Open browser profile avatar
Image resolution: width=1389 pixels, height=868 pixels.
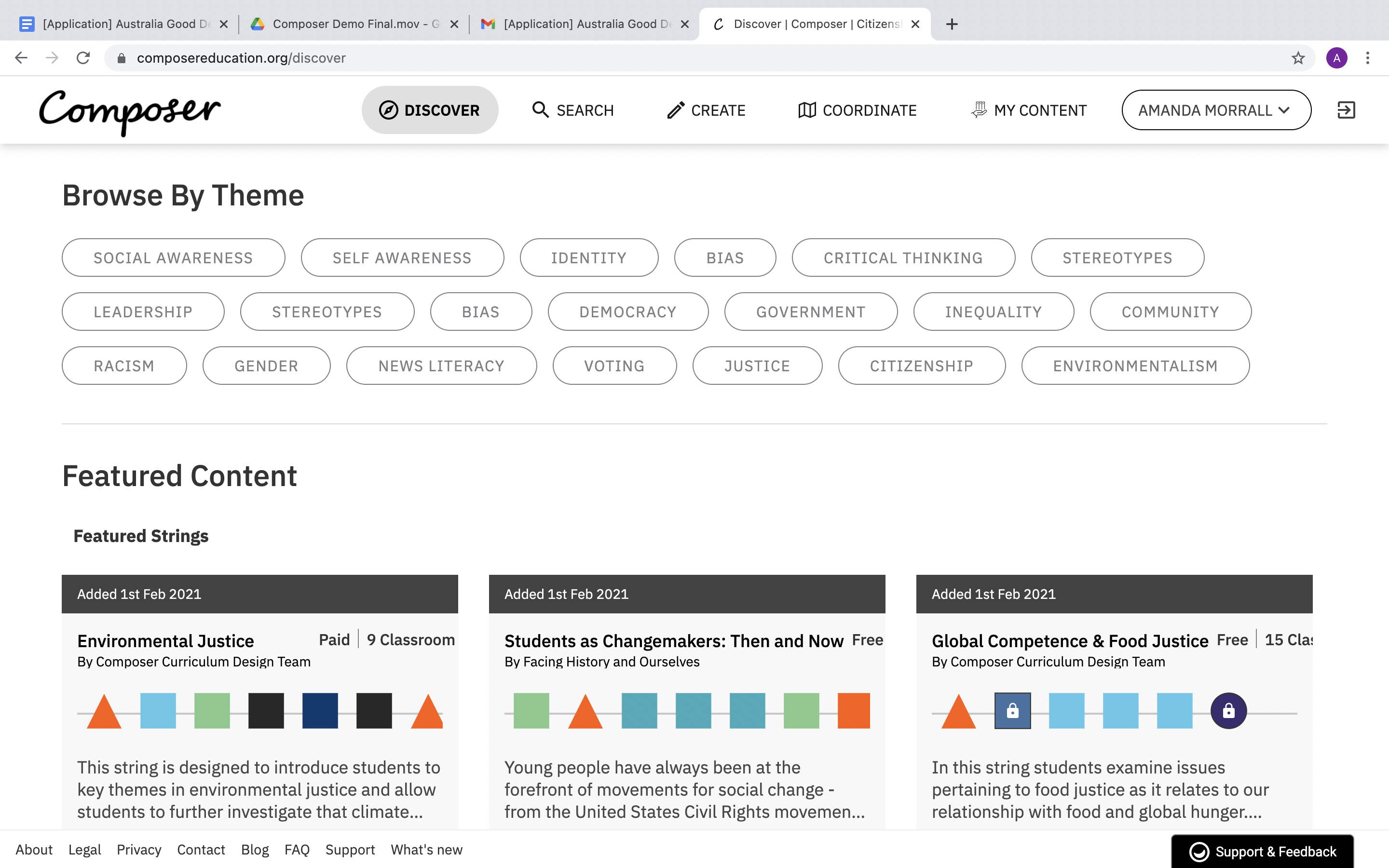(x=1337, y=58)
